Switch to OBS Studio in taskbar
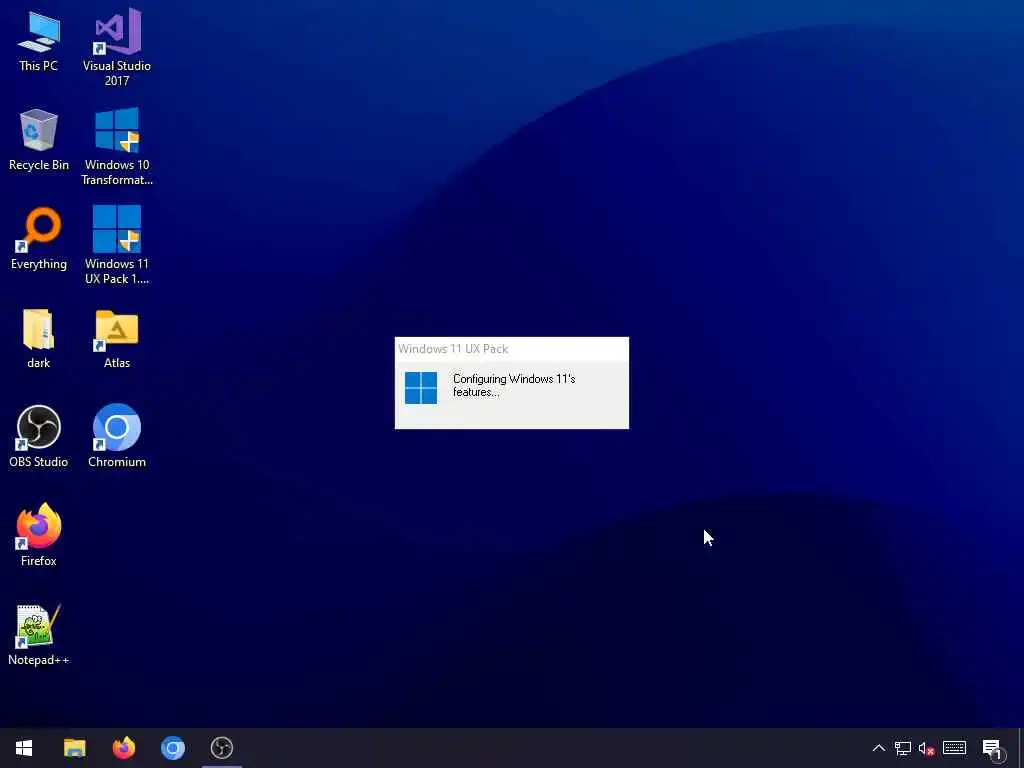Image resolution: width=1024 pixels, height=768 pixels. point(222,748)
